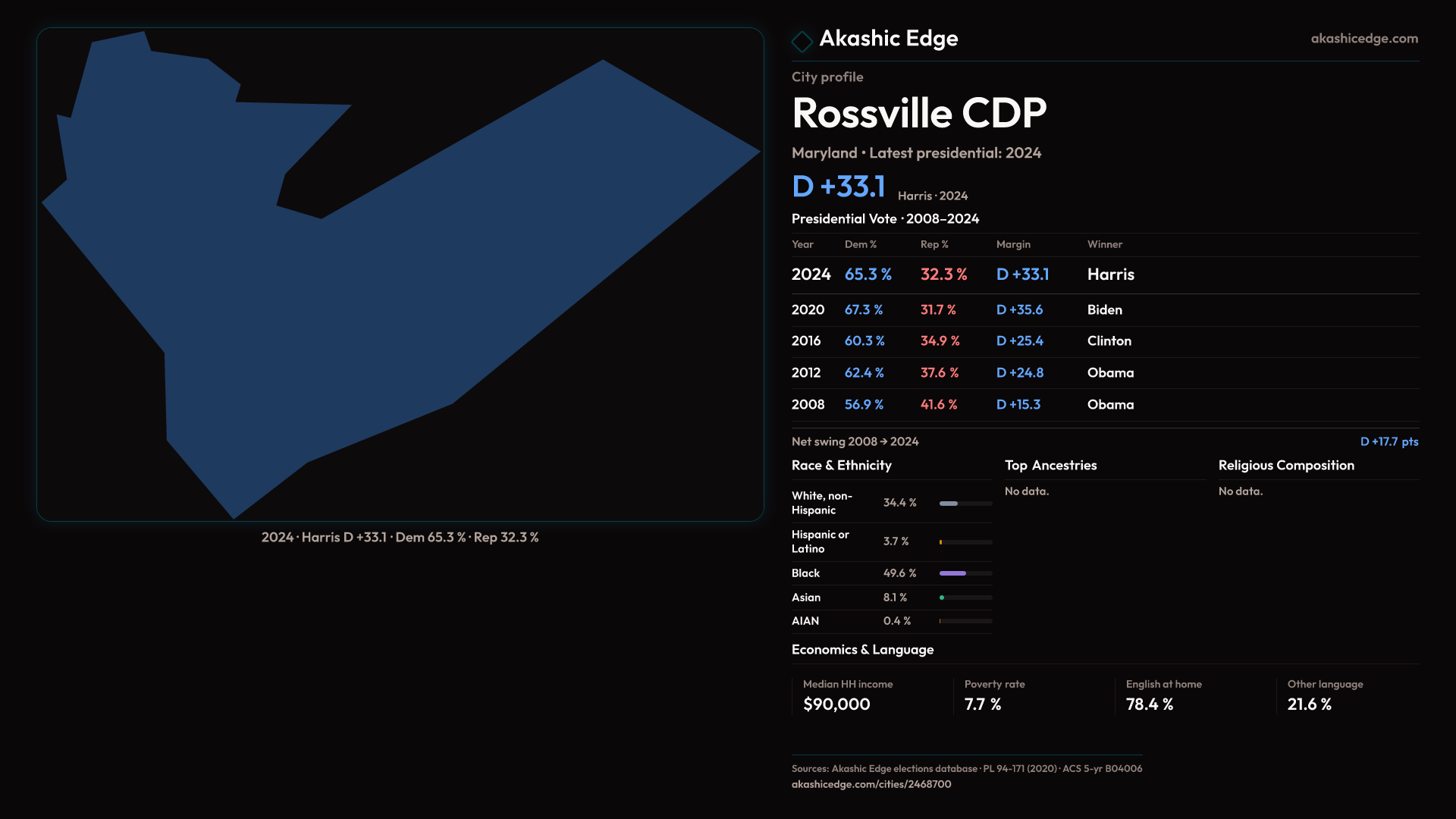
Task: Click the Poverty rate 7.7 % card
Action: pos(993,695)
